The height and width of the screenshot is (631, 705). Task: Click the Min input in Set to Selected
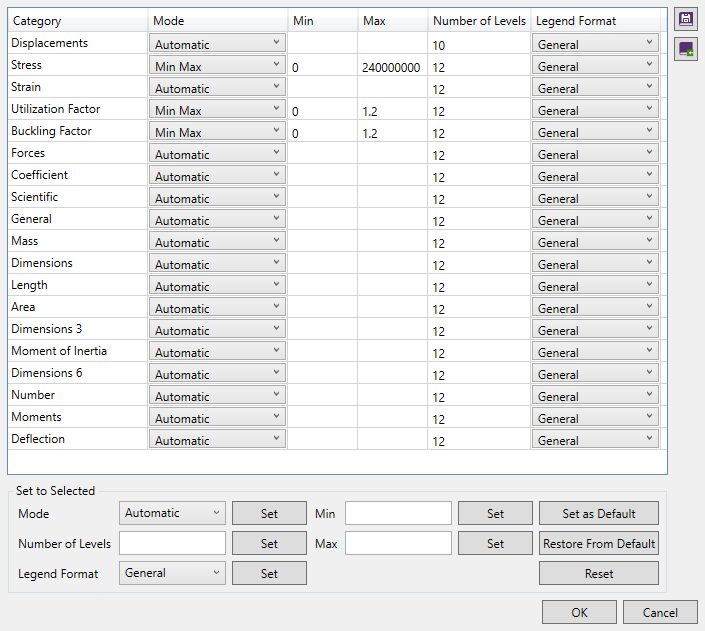[398, 513]
